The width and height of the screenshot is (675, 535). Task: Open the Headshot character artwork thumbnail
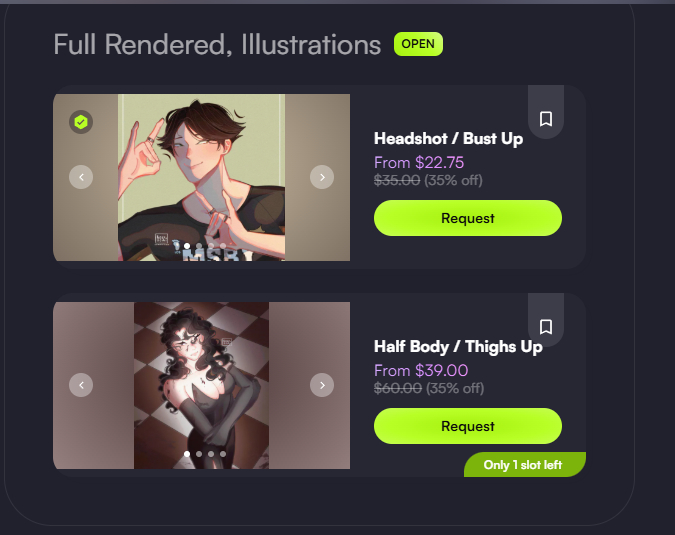point(201,177)
